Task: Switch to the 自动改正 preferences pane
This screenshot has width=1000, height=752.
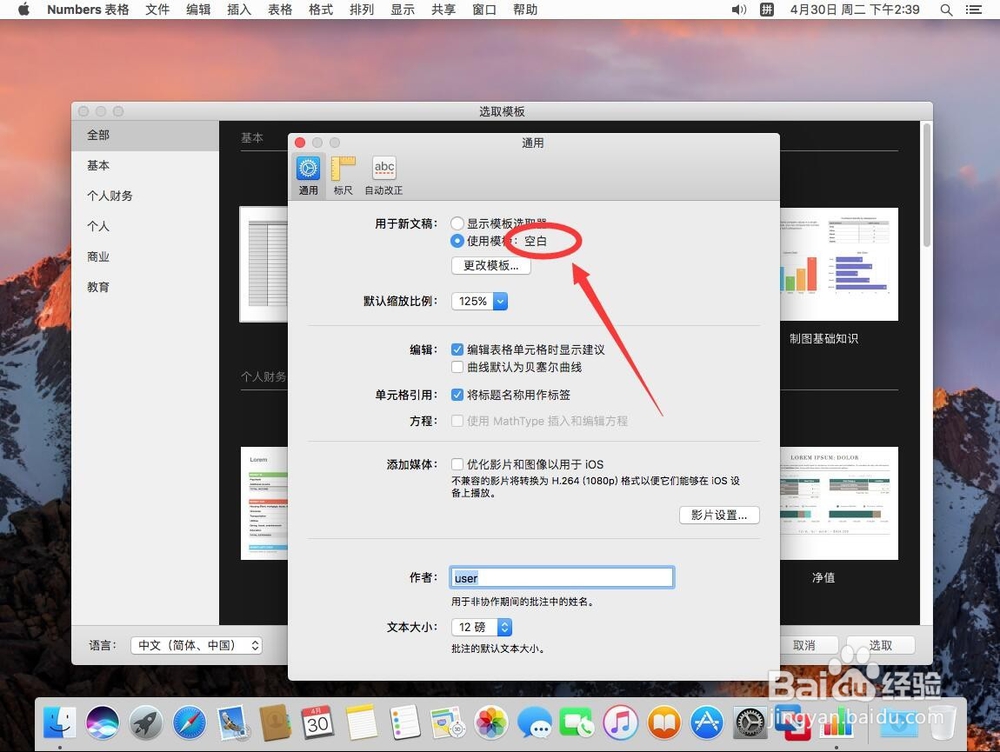Action: 383,170
